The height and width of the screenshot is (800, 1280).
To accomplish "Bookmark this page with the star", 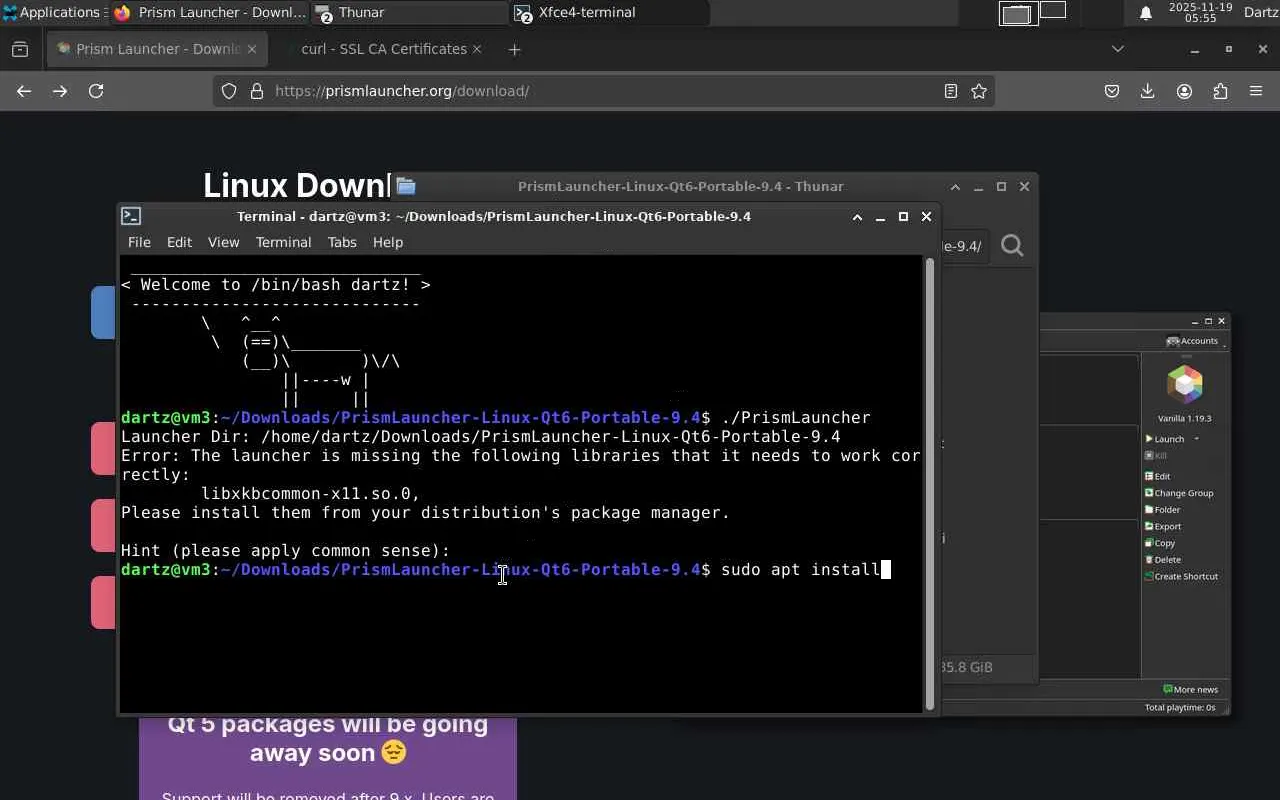I will [979, 91].
